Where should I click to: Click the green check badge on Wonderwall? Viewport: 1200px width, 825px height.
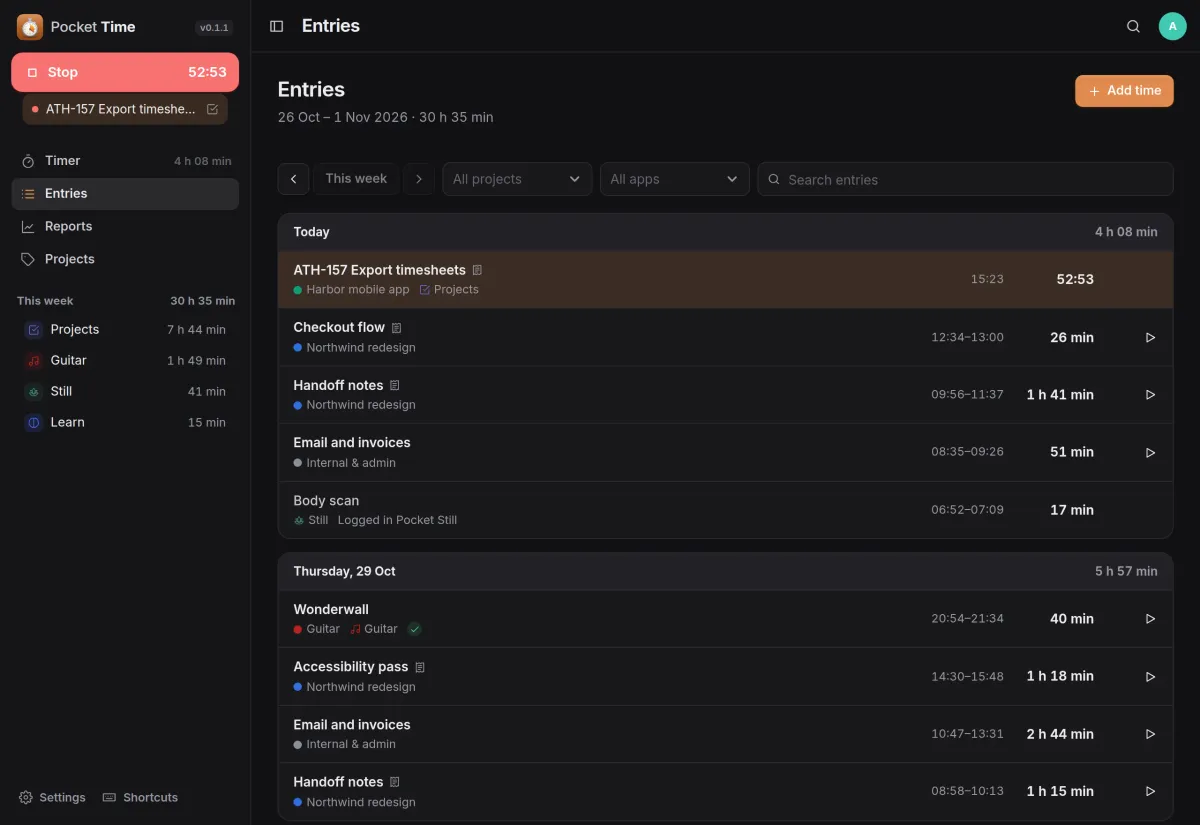415,629
